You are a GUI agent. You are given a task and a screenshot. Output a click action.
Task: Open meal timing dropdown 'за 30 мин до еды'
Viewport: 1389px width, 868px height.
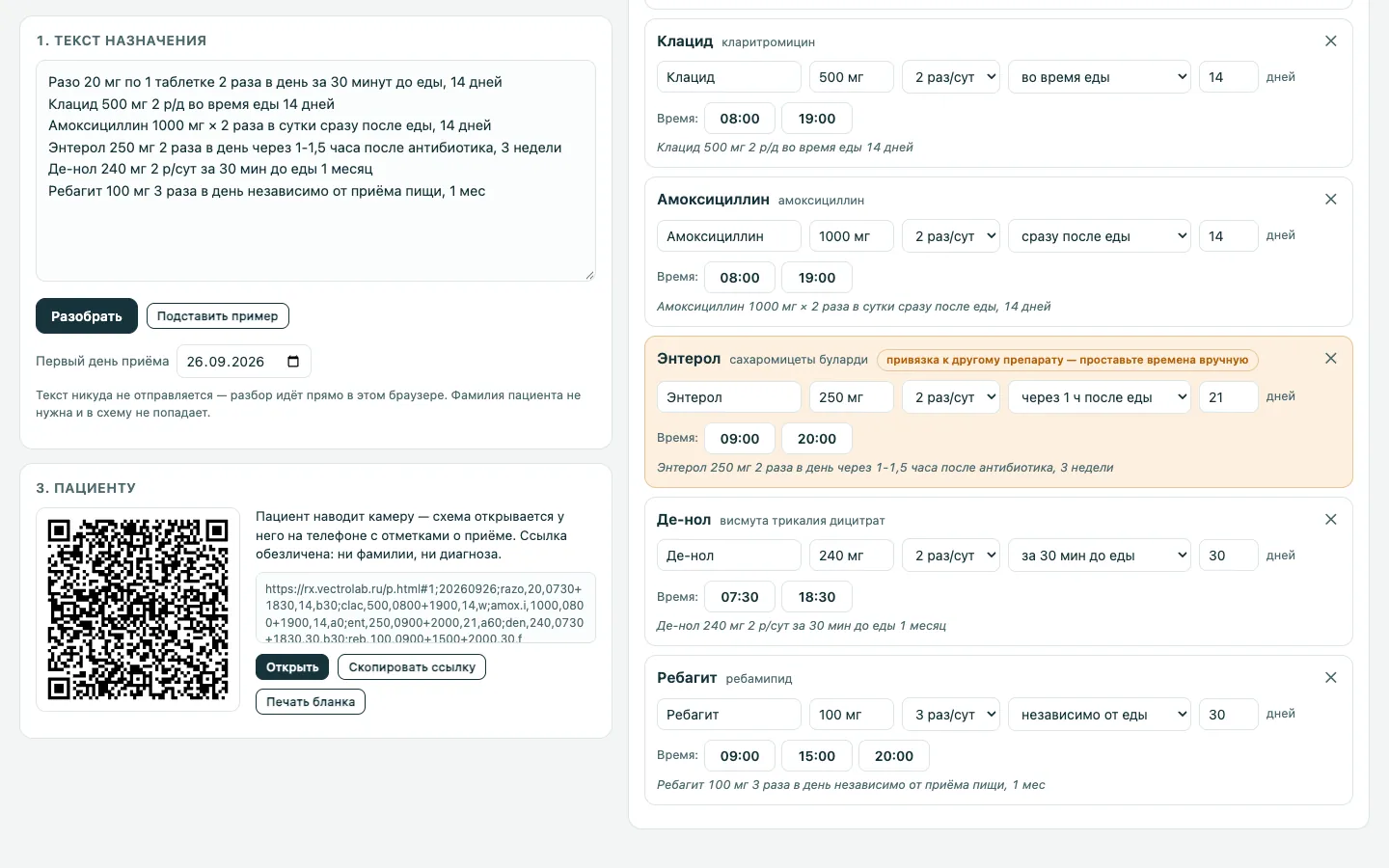[x=1099, y=556]
